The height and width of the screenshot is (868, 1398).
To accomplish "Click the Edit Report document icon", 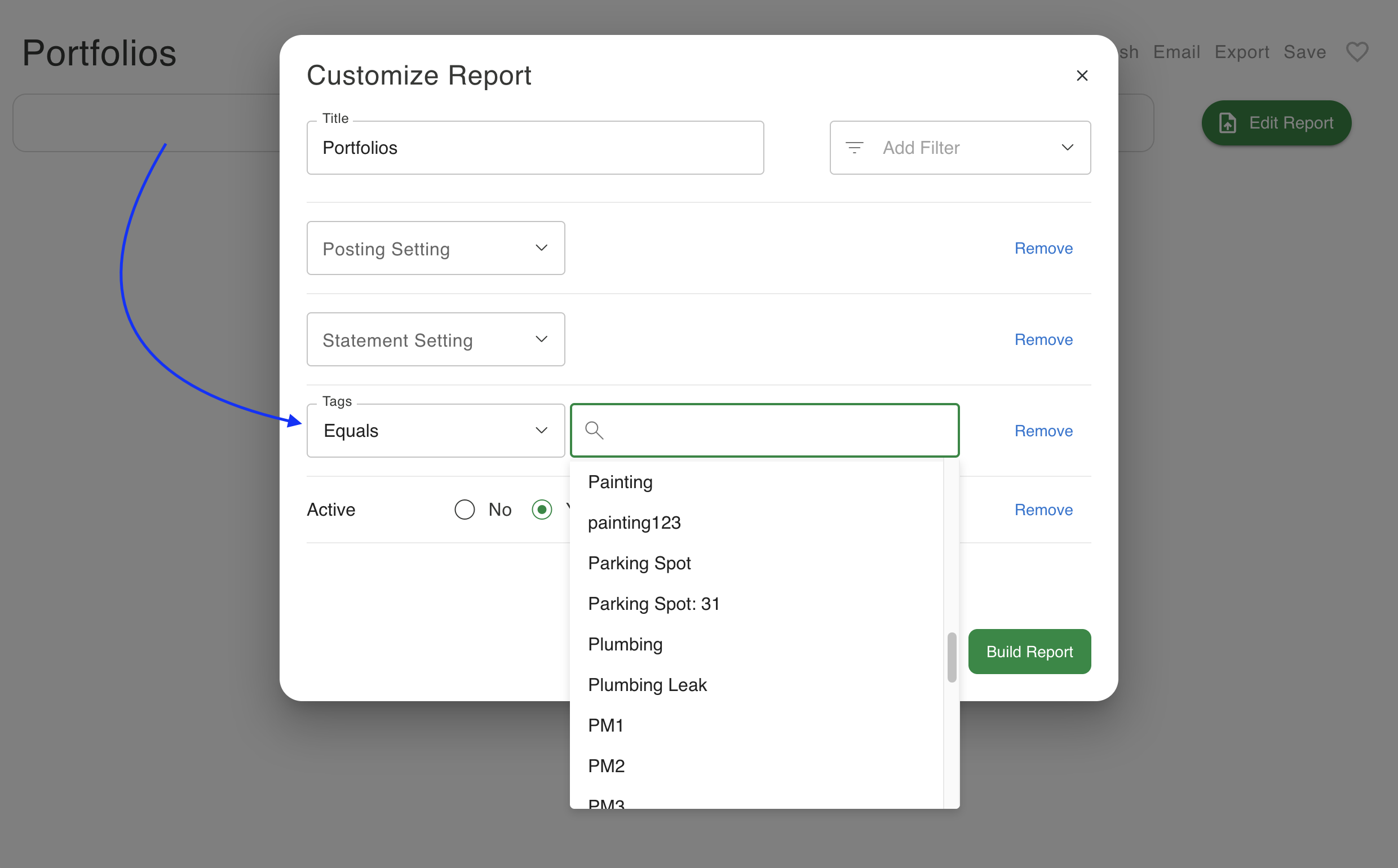I will click(1227, 123).
